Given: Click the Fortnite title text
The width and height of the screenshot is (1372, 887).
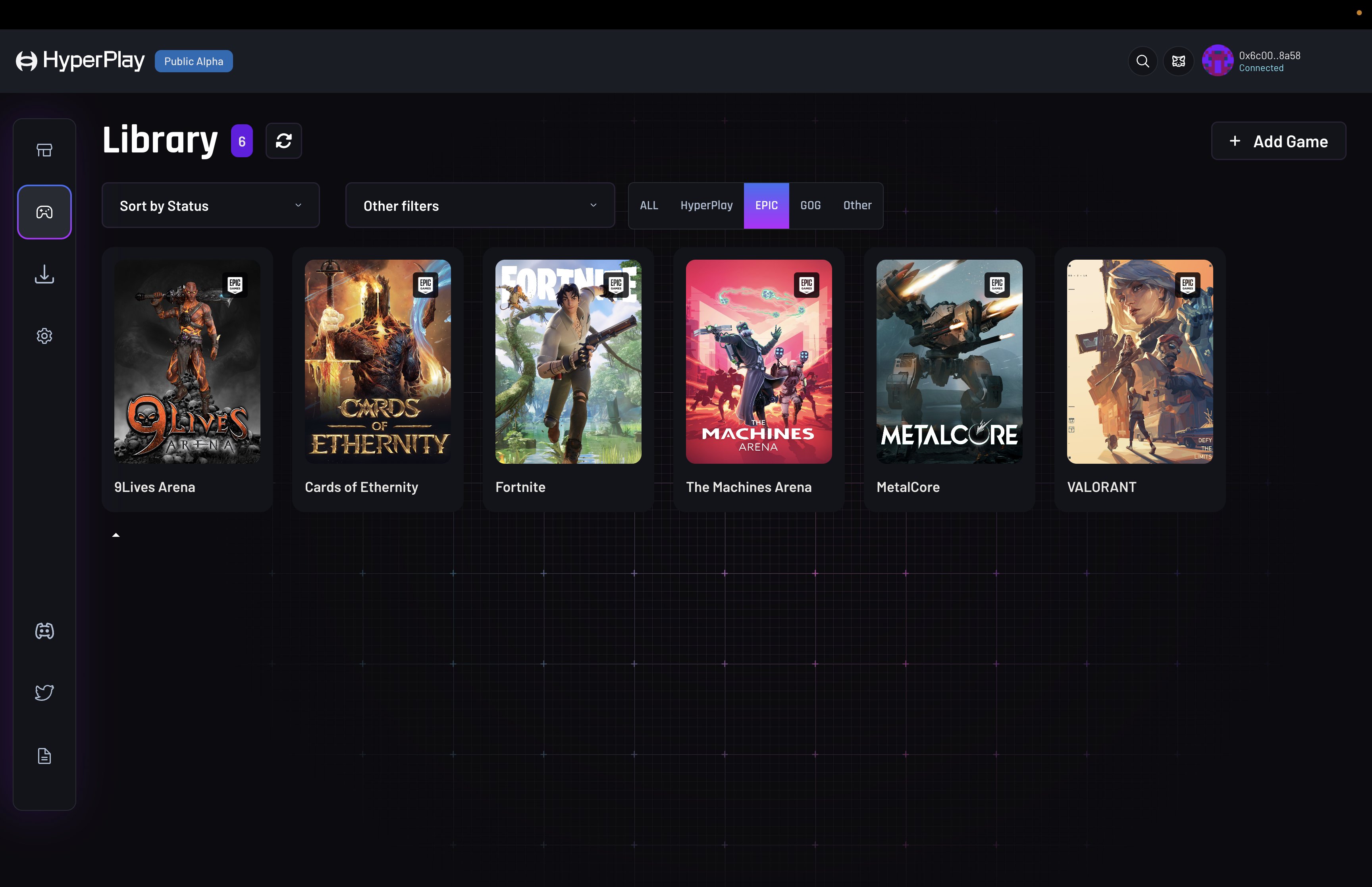Looking at the screenshot, I should tap(520, 487).
